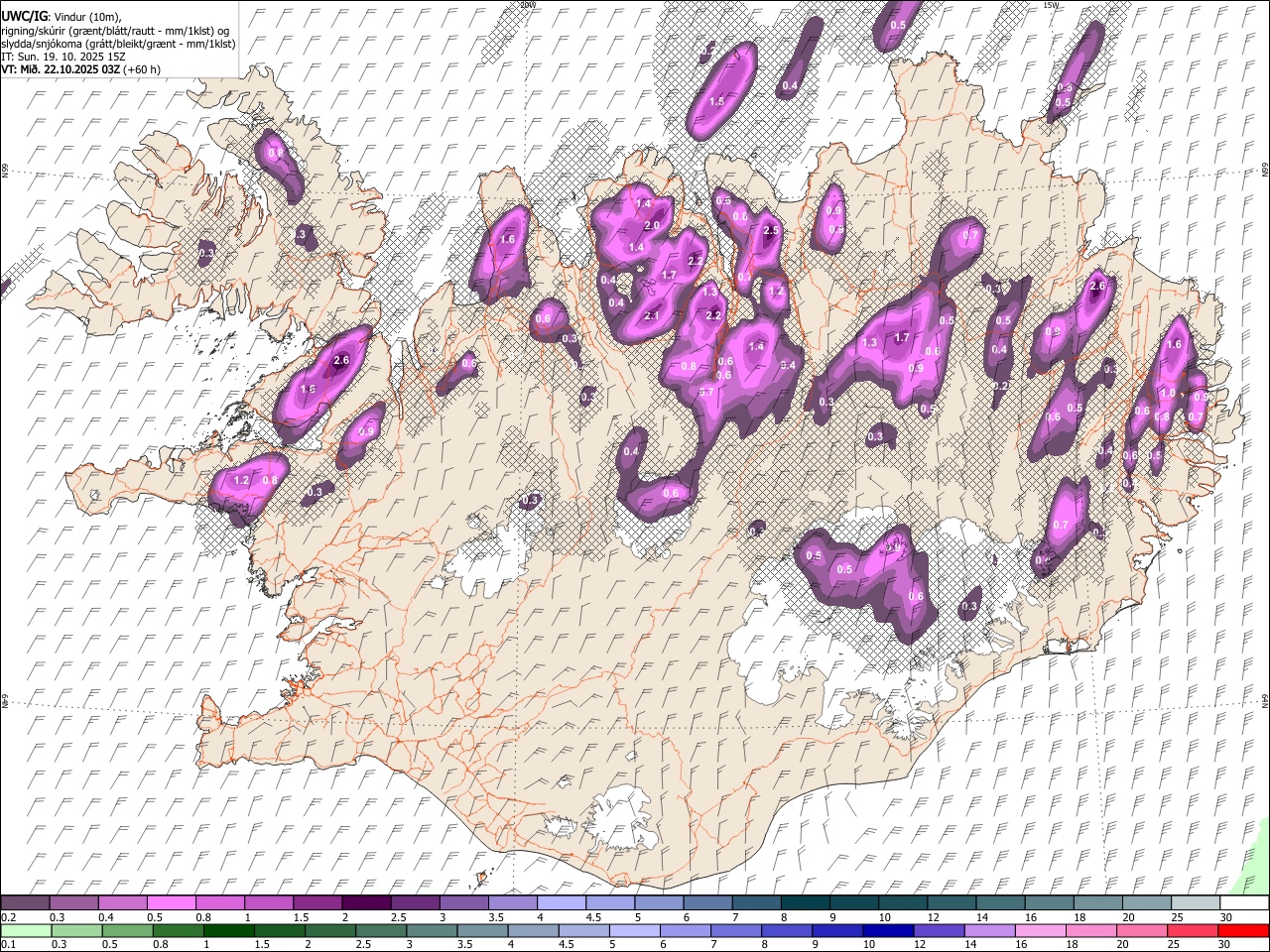The image size is (1270, 952).
Task: Select the lower legend swatch between 14 and 16
Action: [989, 930]
